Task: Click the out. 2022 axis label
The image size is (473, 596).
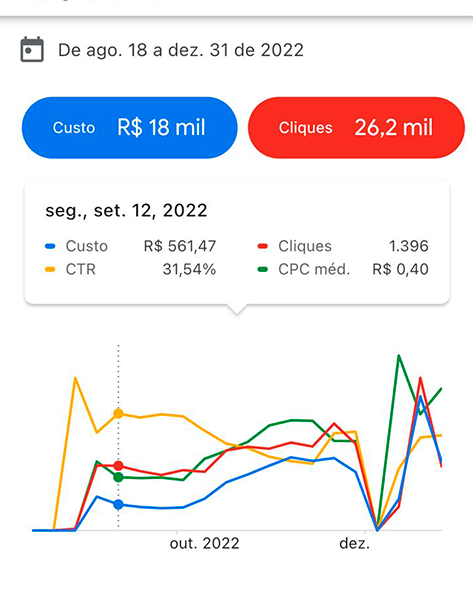Action: click(x=205, y=544)
